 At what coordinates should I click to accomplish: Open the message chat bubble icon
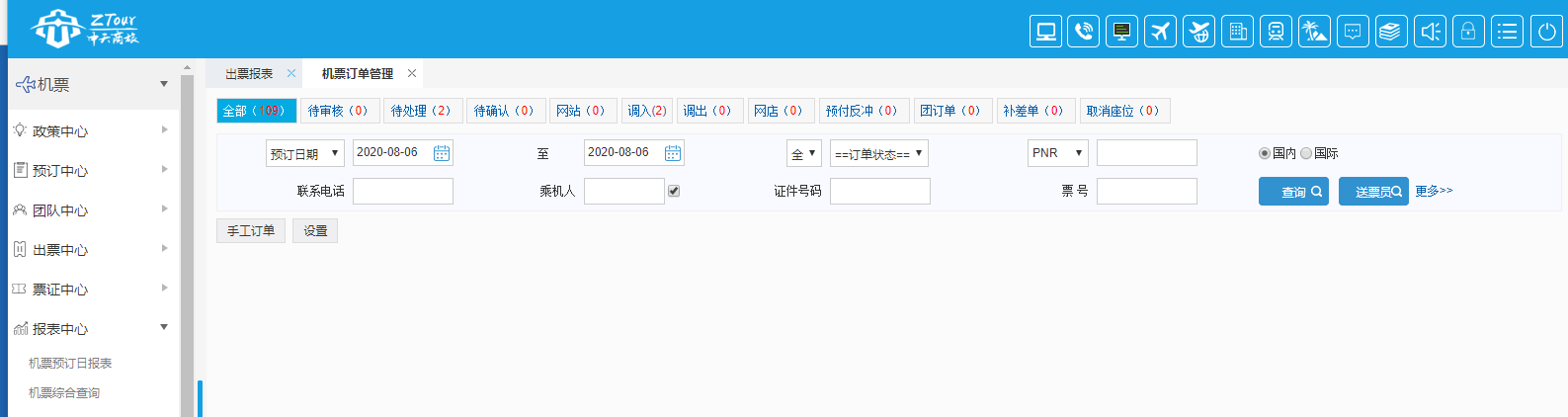1354,32
